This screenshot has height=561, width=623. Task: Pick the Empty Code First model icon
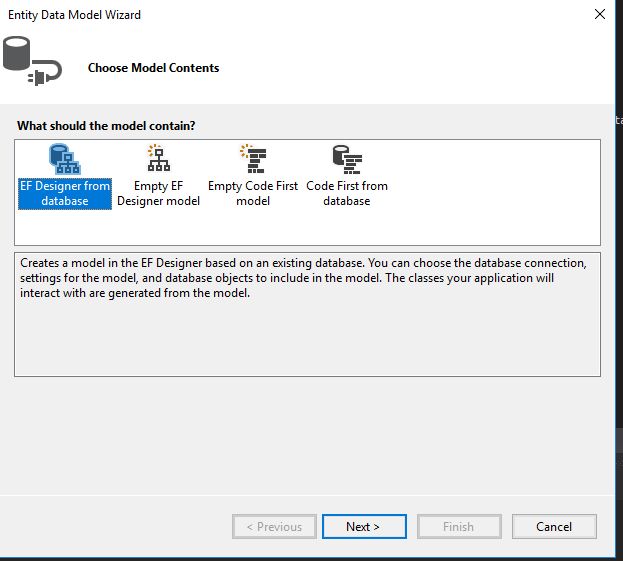coord(253,159)
